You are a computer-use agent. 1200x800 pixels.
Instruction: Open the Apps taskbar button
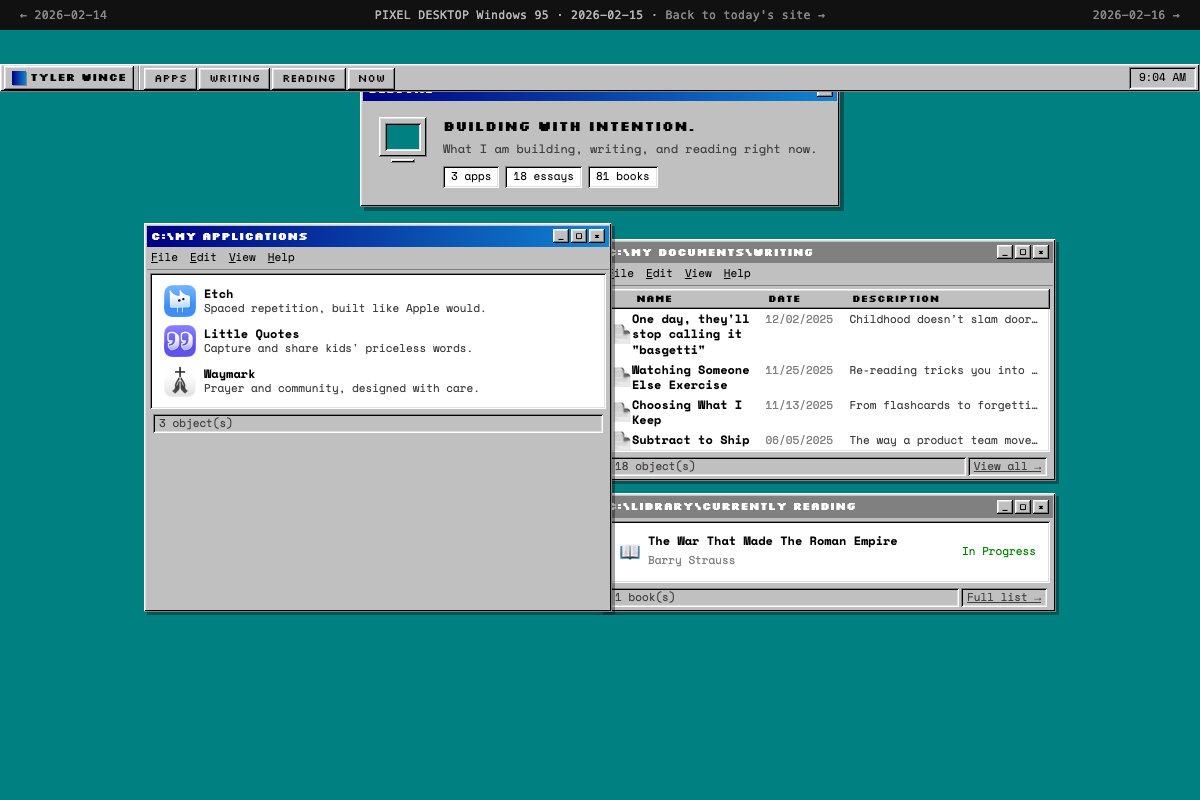coord(171,78)
